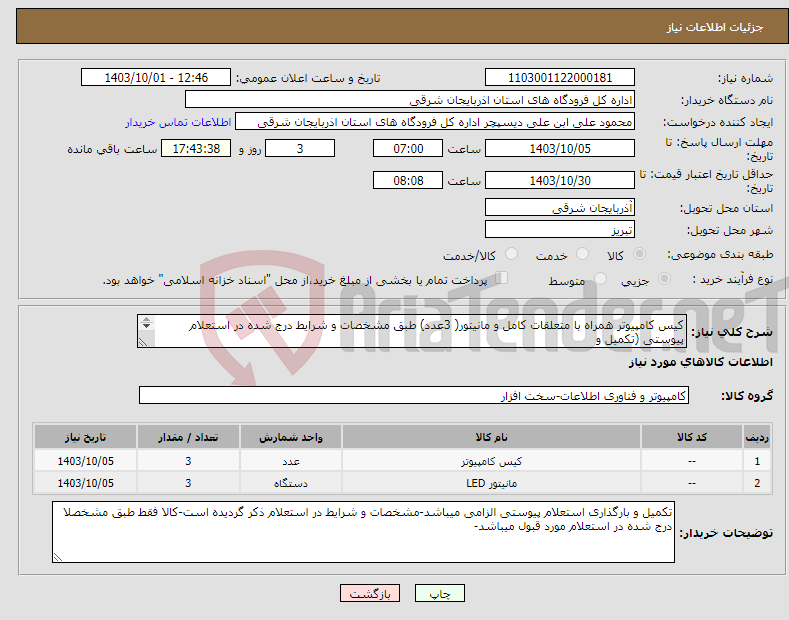This screenshot has height=620, width=789.
Task: Click the goods group field کامپیوتر و فناوری
Action: pos(414,396)
